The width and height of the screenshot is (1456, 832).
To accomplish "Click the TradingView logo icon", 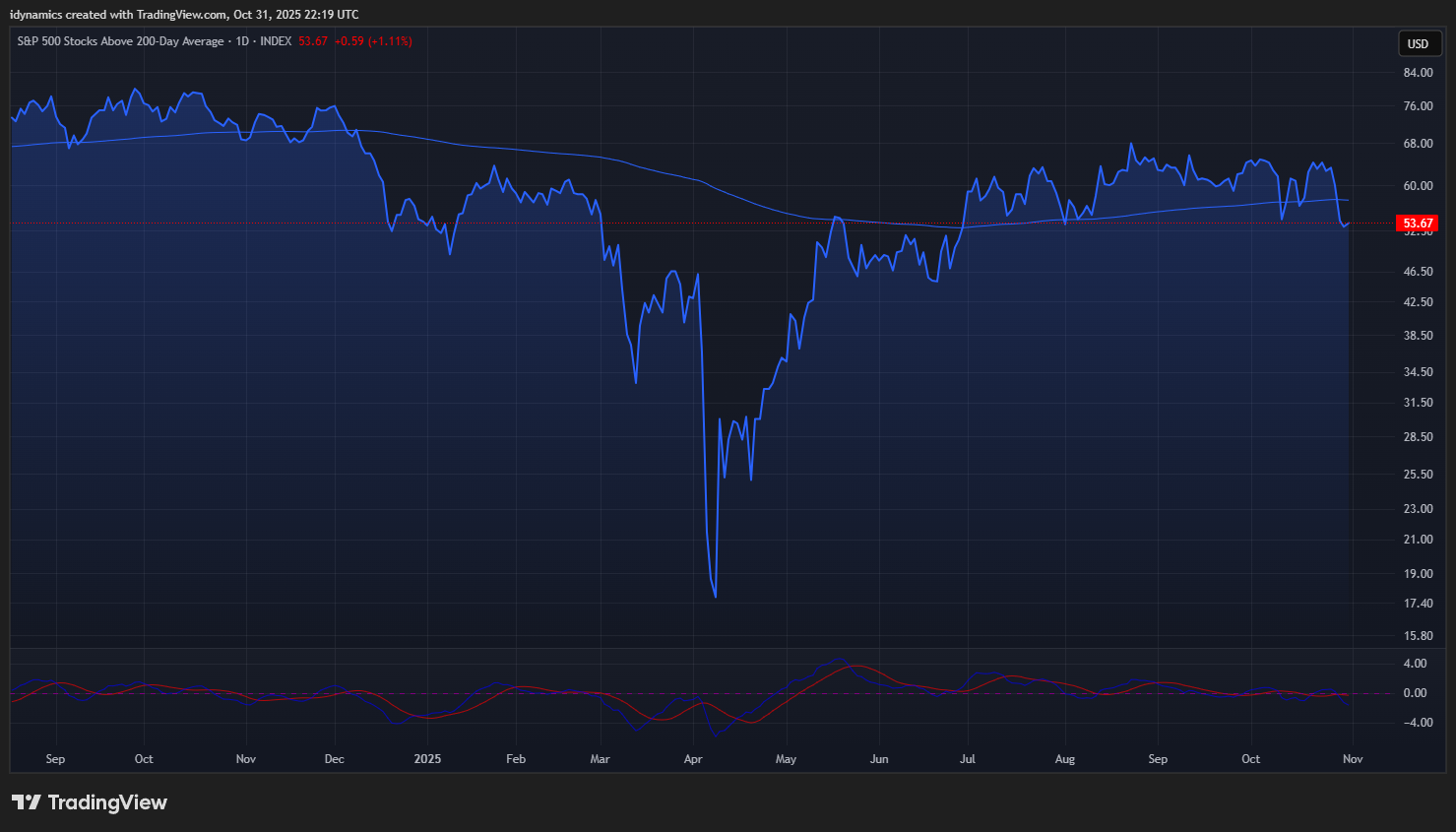I will (x=27, y=802).
